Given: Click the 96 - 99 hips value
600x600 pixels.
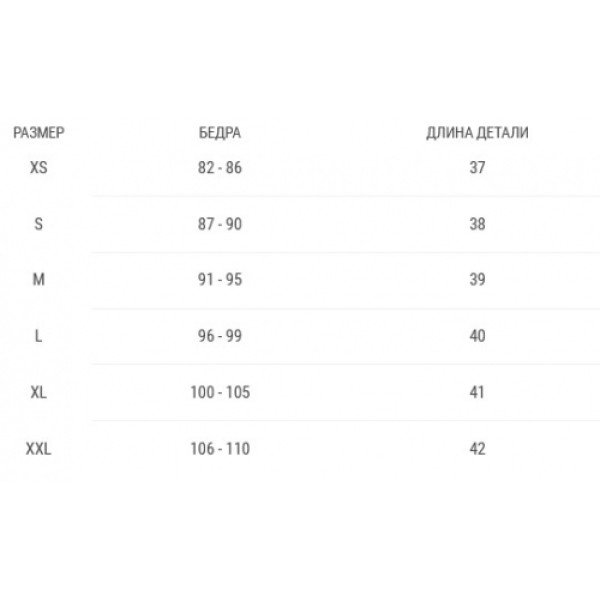Looking at the screenshot, I should tap(220, 336).
